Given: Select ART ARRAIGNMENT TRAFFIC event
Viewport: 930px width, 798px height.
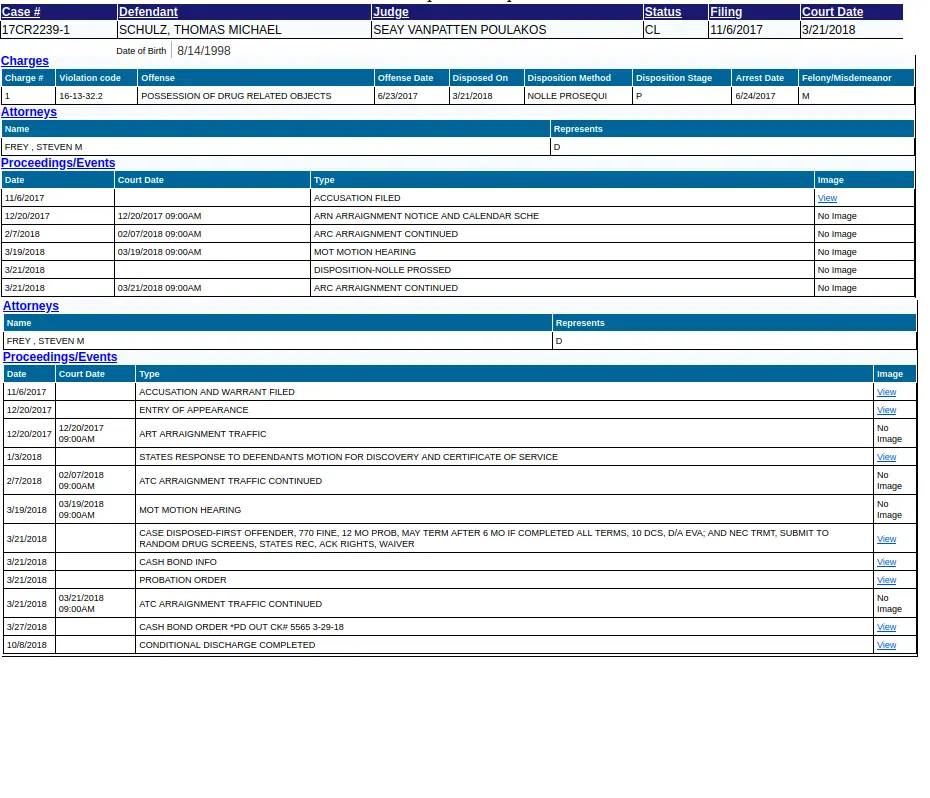Looking at the screenshot, I should (x=202, y=434).
